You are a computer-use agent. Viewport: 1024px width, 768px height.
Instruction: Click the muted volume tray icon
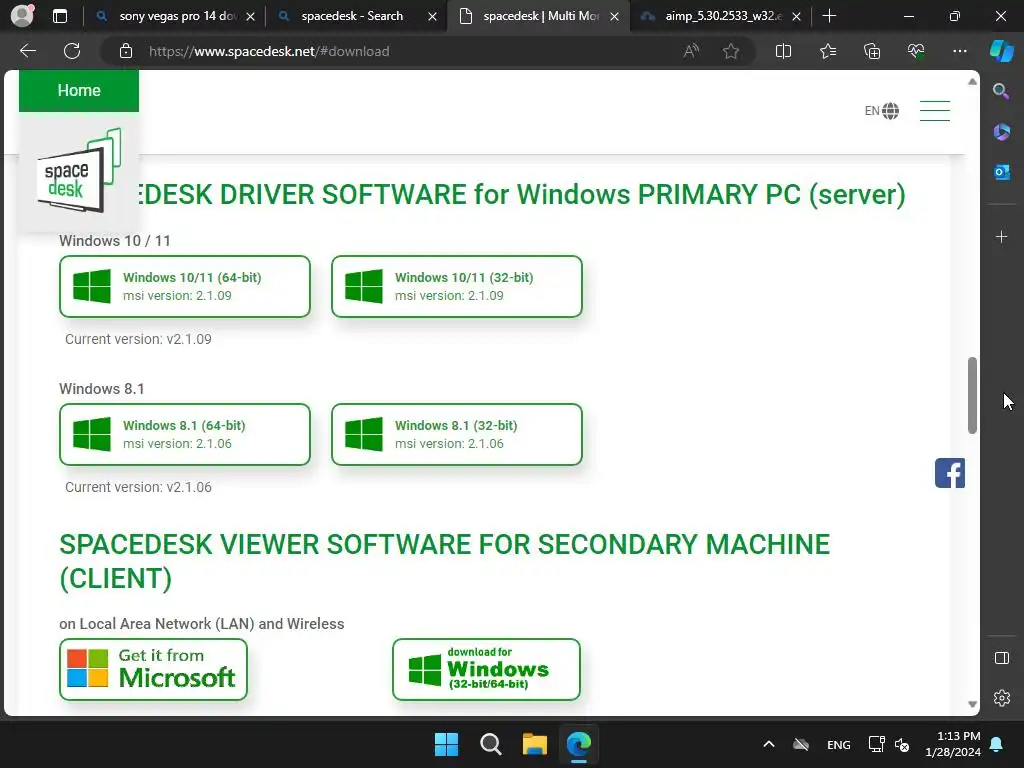tap(902, 744)
